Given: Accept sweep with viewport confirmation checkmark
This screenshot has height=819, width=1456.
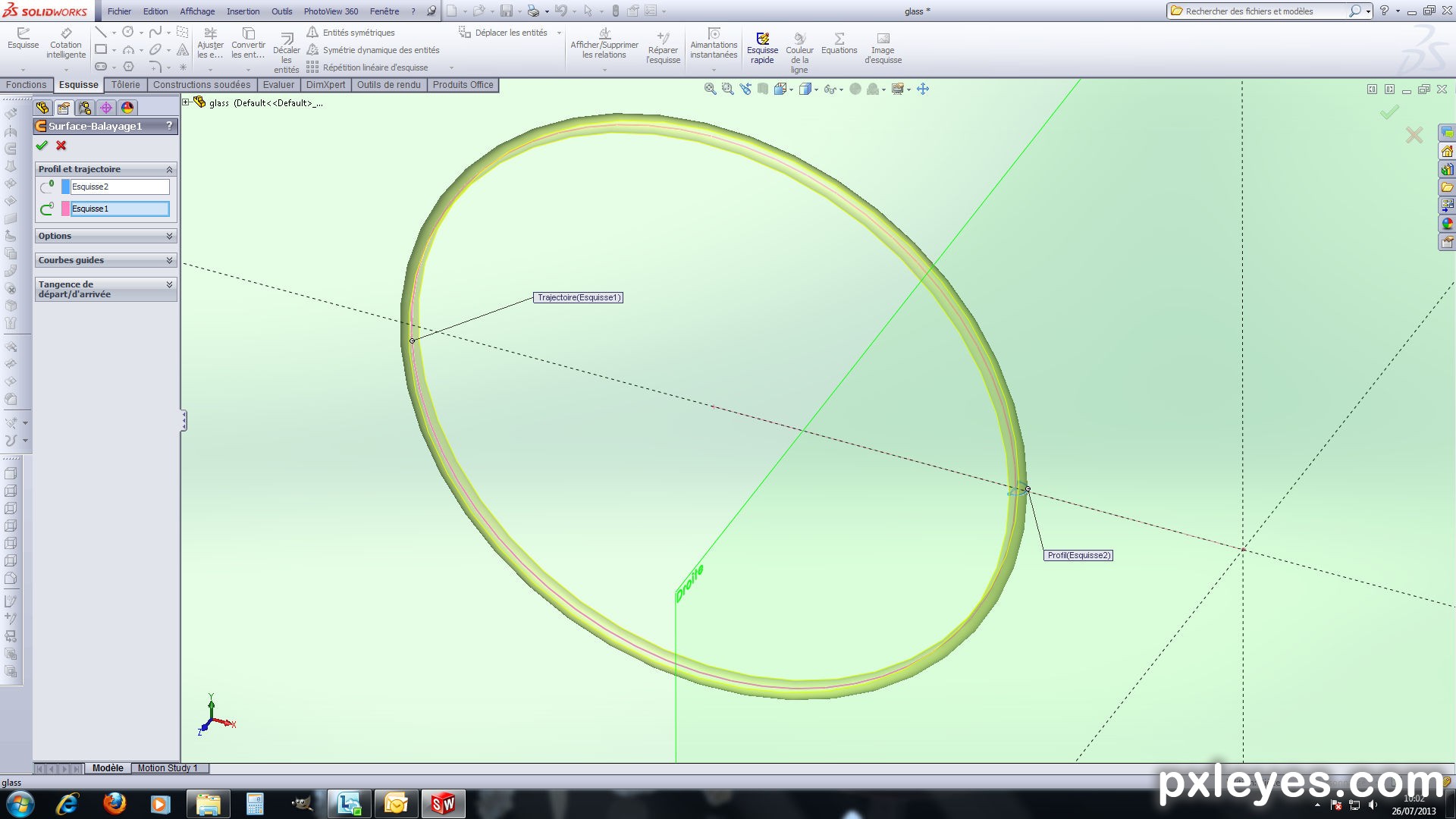Looking at the screenshot, I should pos(1389,112).
